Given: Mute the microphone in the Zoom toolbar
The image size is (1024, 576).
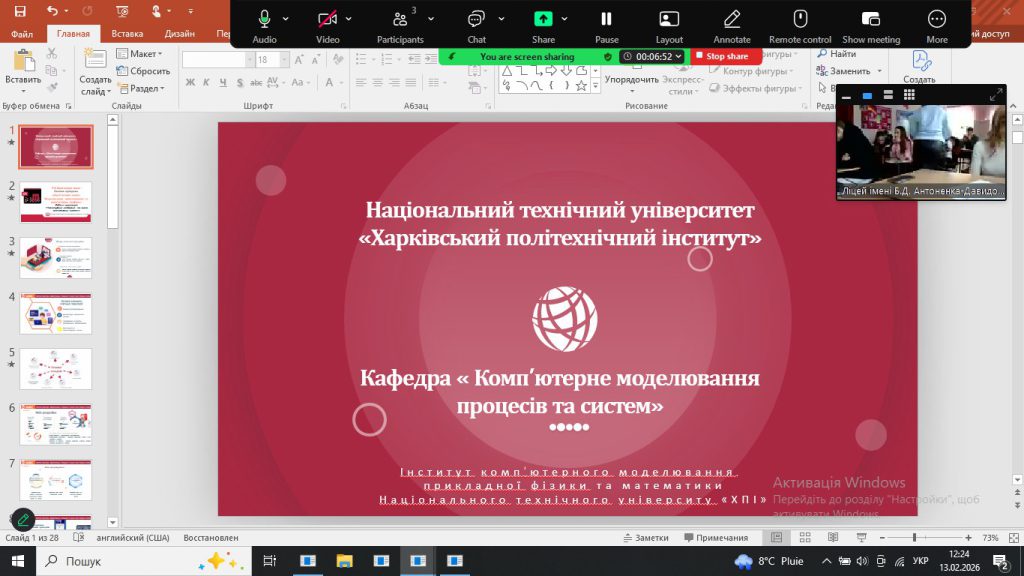Looking at the screenshot, I should tap(264, 19).
